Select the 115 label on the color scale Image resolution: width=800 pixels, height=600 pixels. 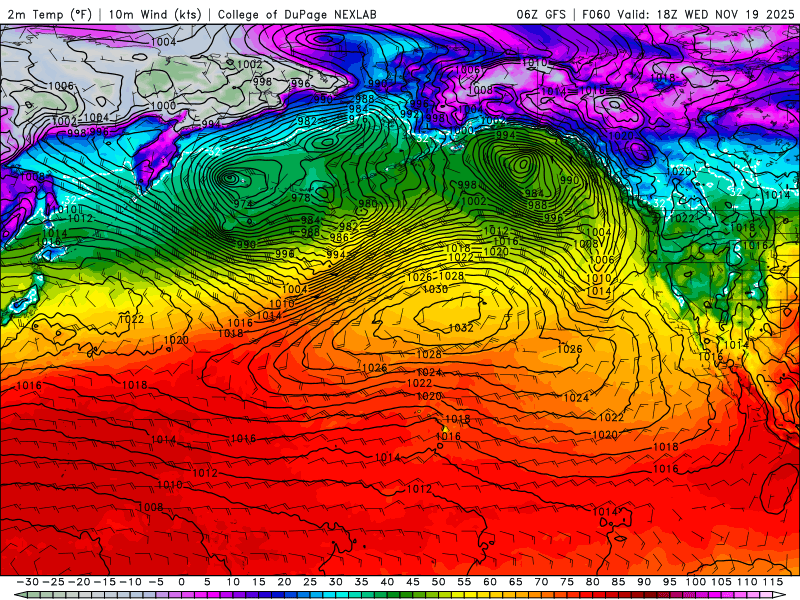pyautogui.click(x=773, y=582)
